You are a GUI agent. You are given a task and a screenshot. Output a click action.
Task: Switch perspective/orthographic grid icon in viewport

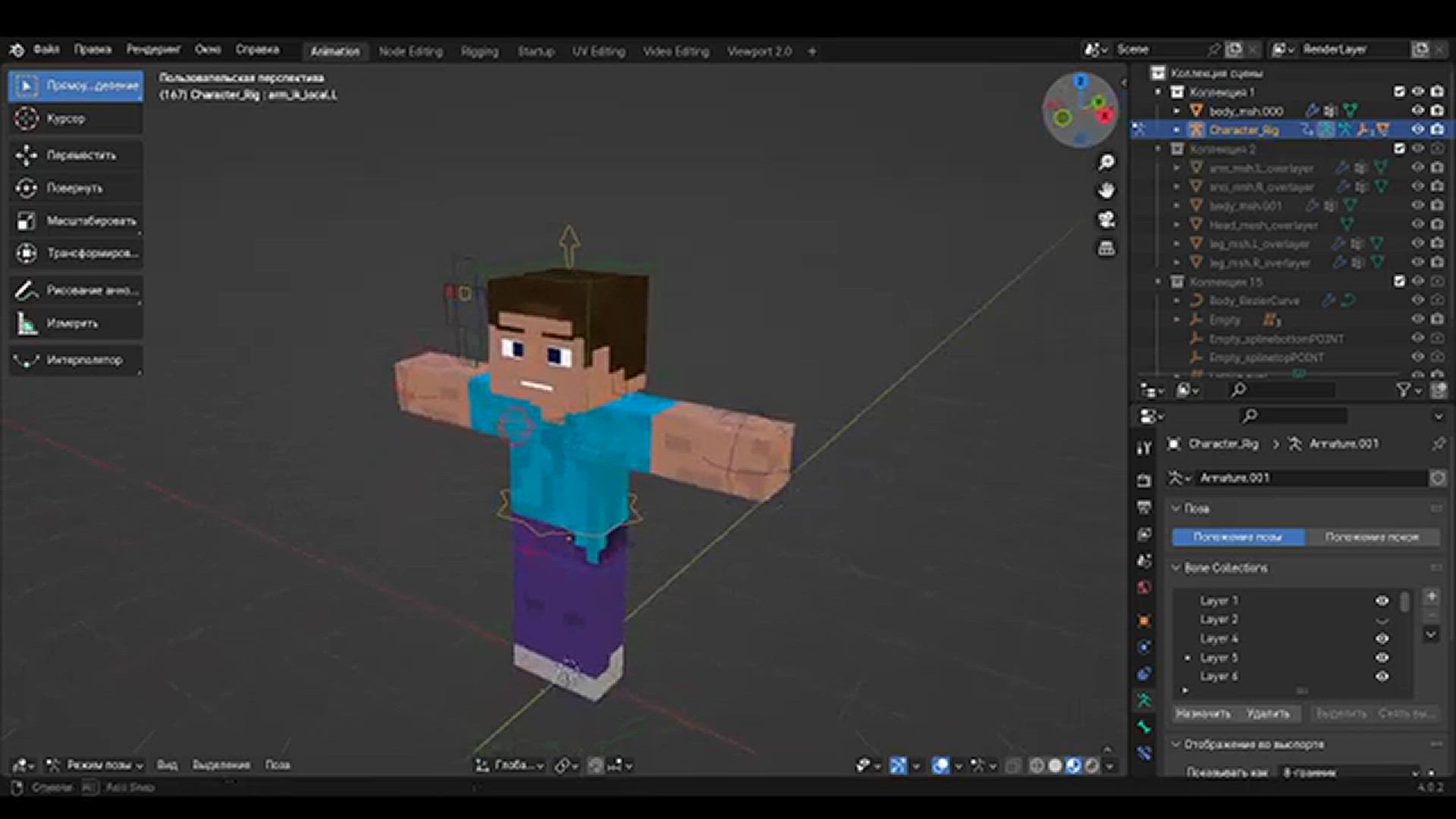point(1106,248)
